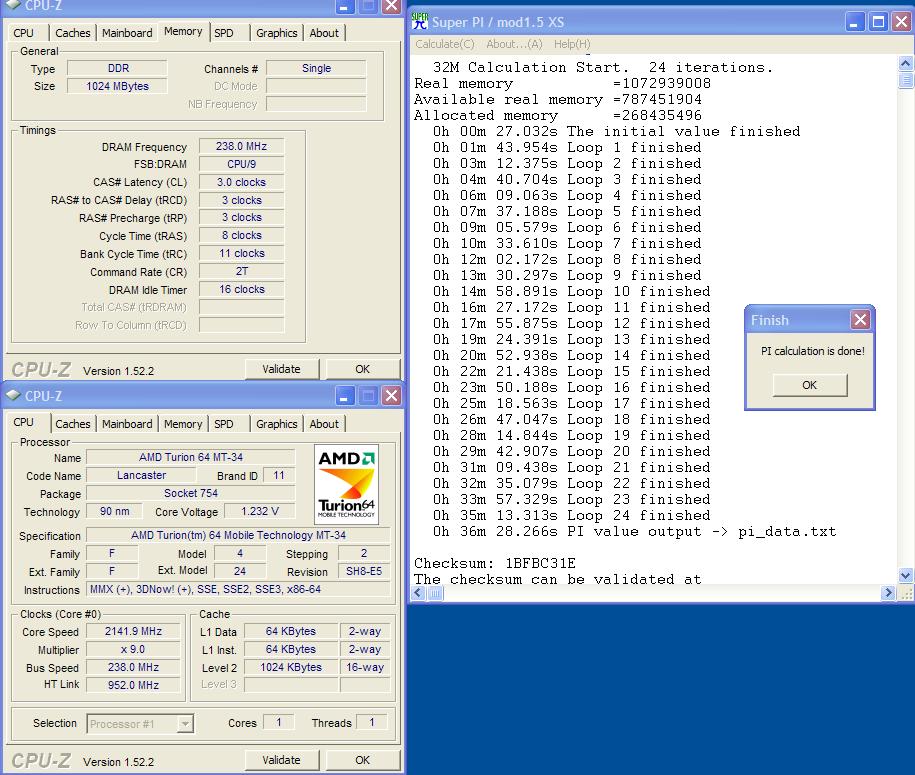The width and height of the screenshot is (915, 775).
Task: Close the Finish dialog with X
Action: (x=860, y=319)
